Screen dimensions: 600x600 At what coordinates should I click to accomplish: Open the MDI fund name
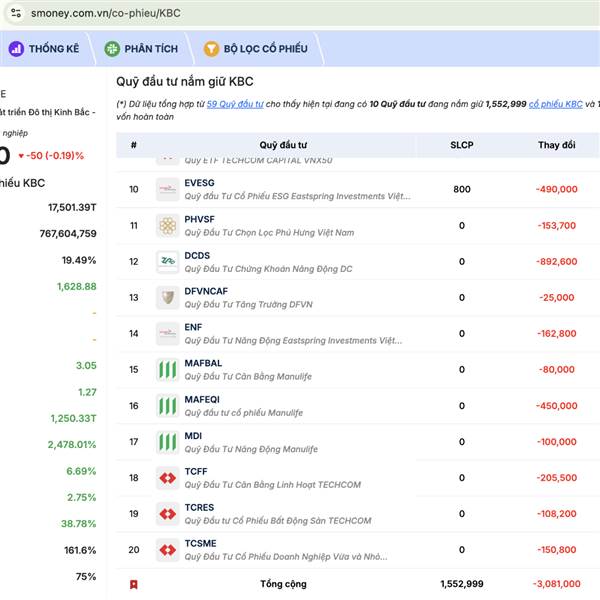pos(193,436)
